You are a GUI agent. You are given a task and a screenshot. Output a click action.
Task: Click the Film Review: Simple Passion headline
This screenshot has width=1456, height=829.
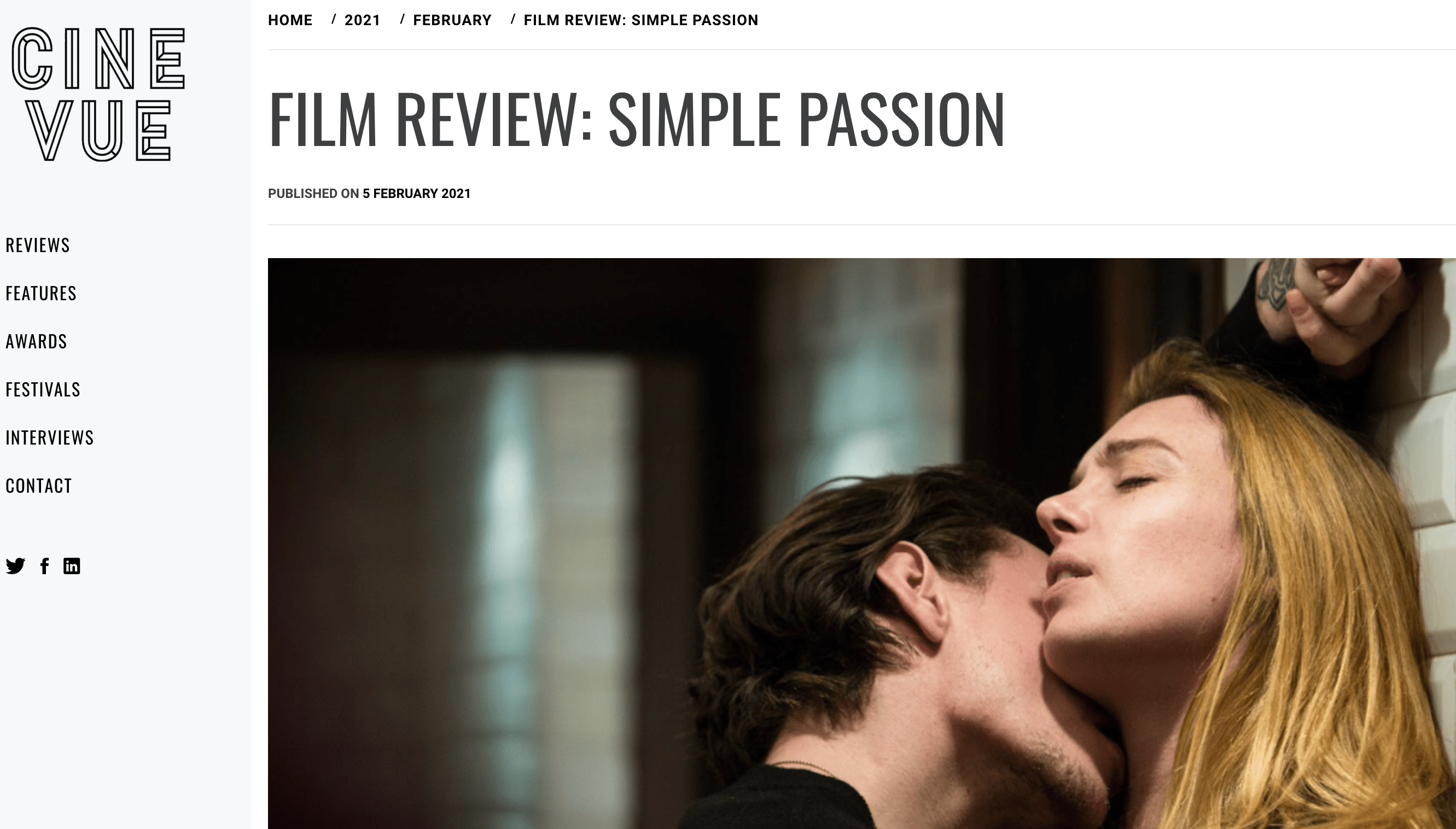coord(637,119)
